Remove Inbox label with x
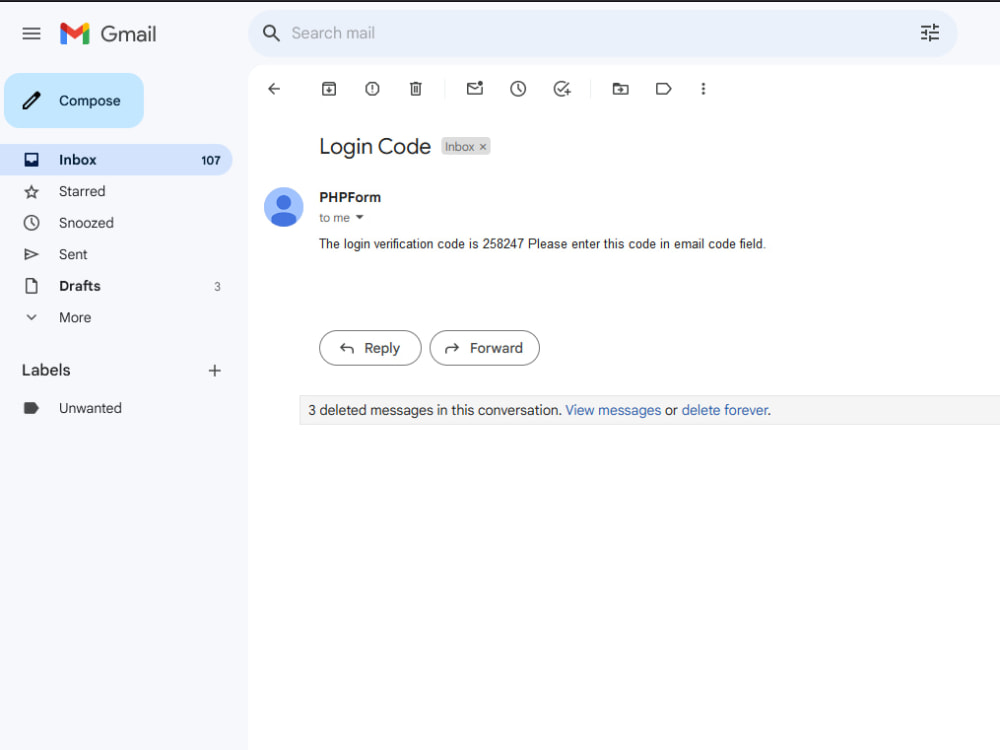The height and width of the screenshot is (750, 1000). [x=483, y=147]
